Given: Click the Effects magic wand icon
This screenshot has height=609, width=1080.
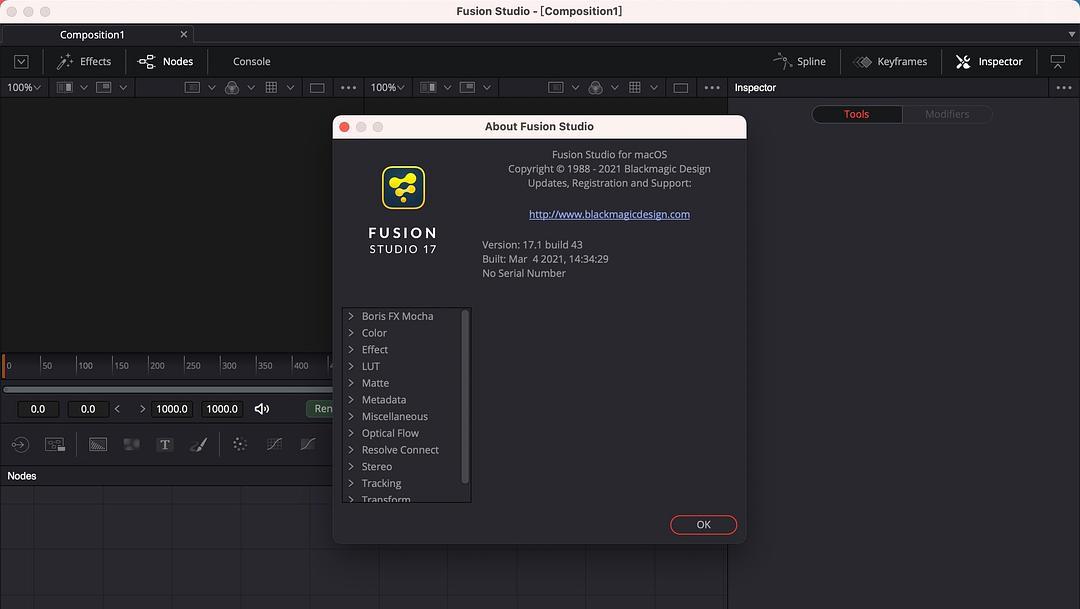Looking at the screenshot, I should click(66, 62).
